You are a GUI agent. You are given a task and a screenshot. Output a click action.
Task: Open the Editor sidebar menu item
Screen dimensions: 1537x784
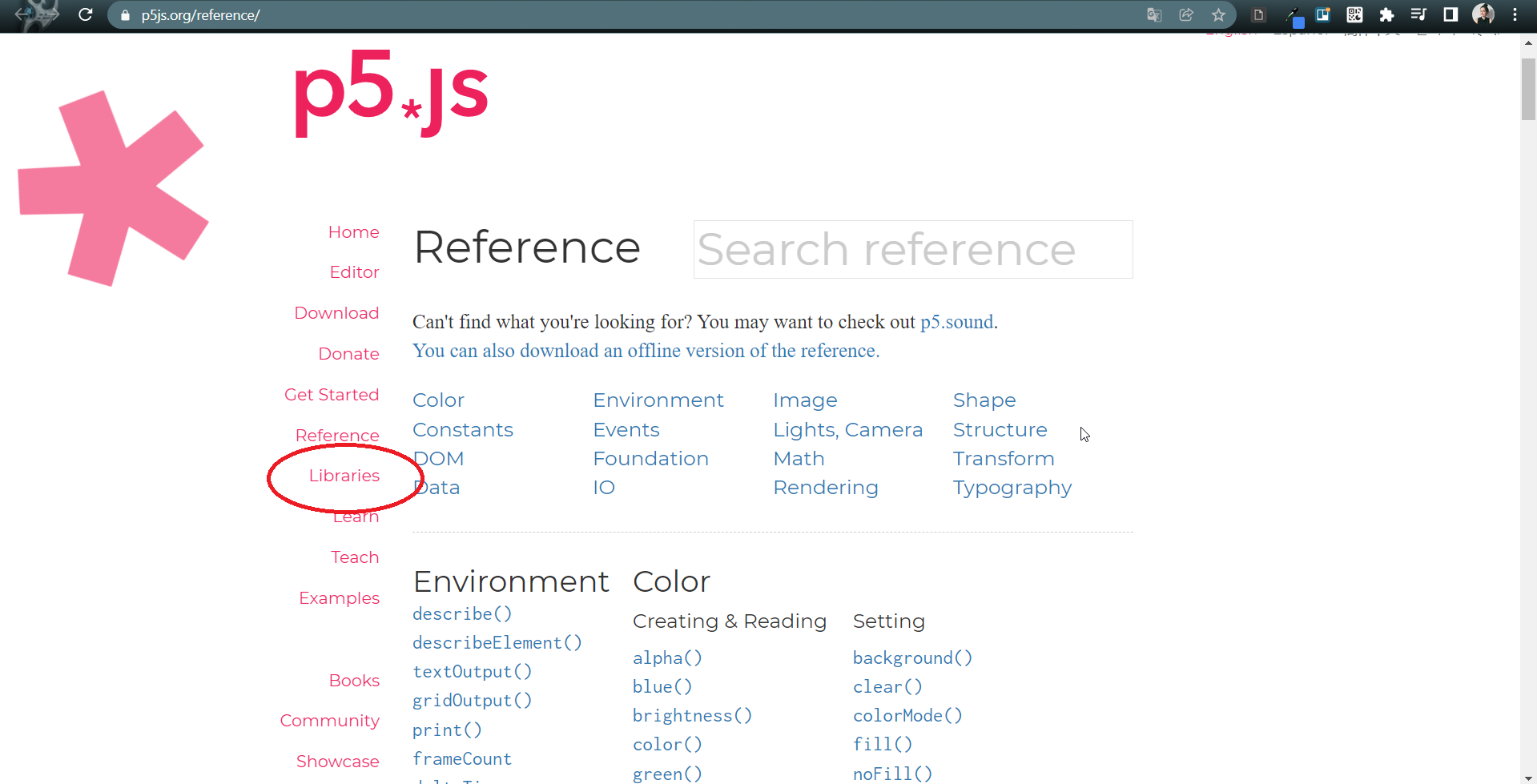click(354, 272)
